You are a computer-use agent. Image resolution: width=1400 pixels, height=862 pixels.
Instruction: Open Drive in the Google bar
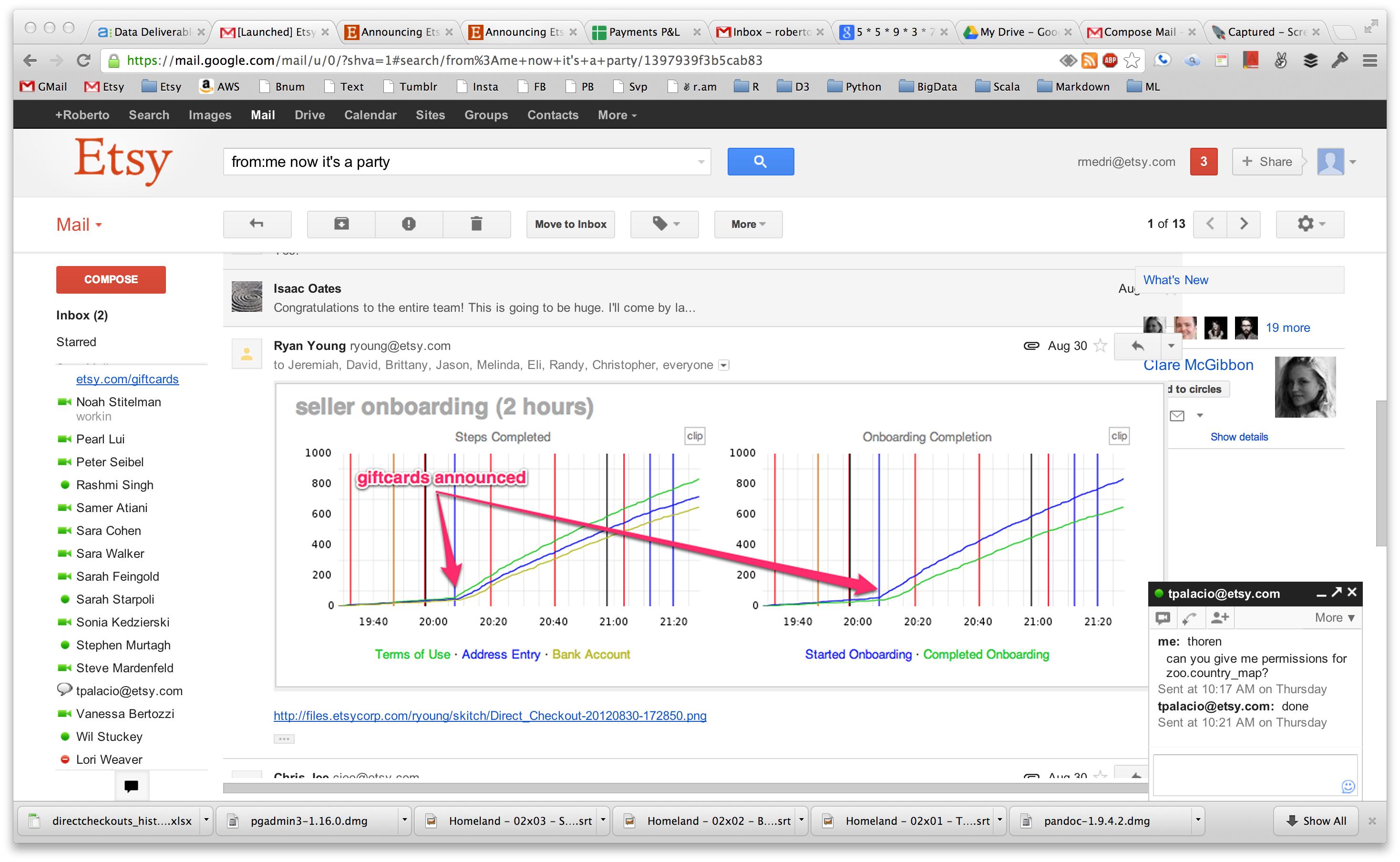309,115
